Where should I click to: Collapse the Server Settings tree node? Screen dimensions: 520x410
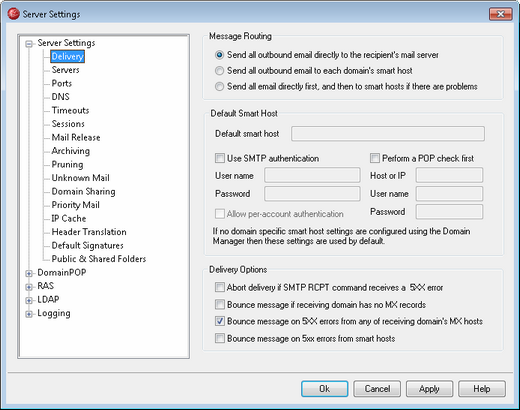point(29,44)
